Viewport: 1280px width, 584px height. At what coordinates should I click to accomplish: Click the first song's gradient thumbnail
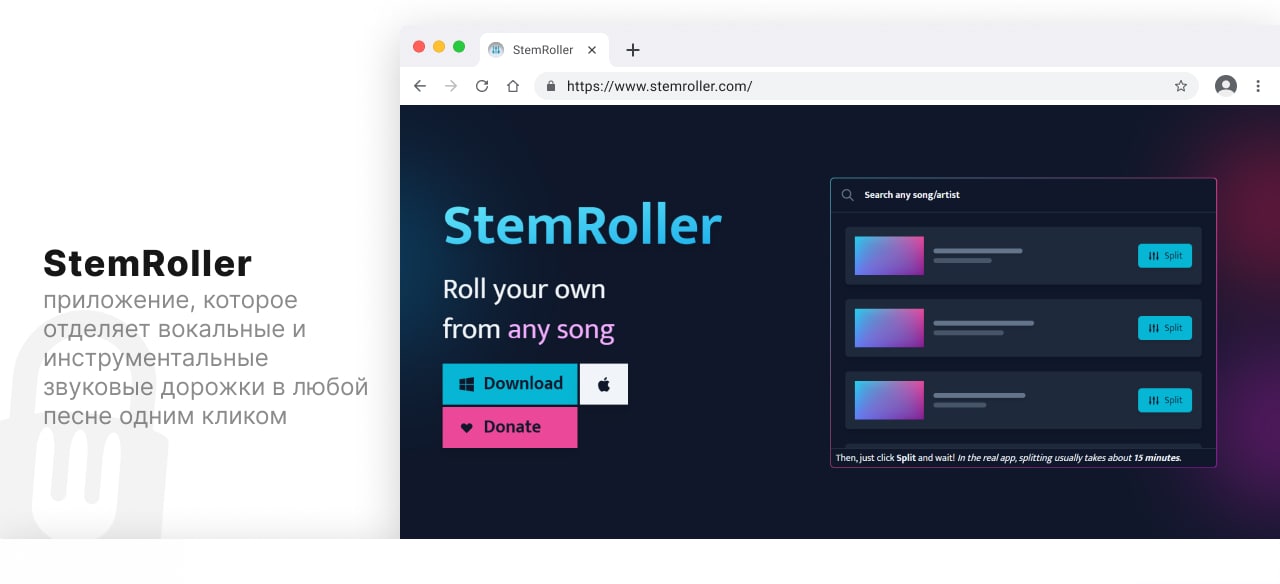[889, 256]
